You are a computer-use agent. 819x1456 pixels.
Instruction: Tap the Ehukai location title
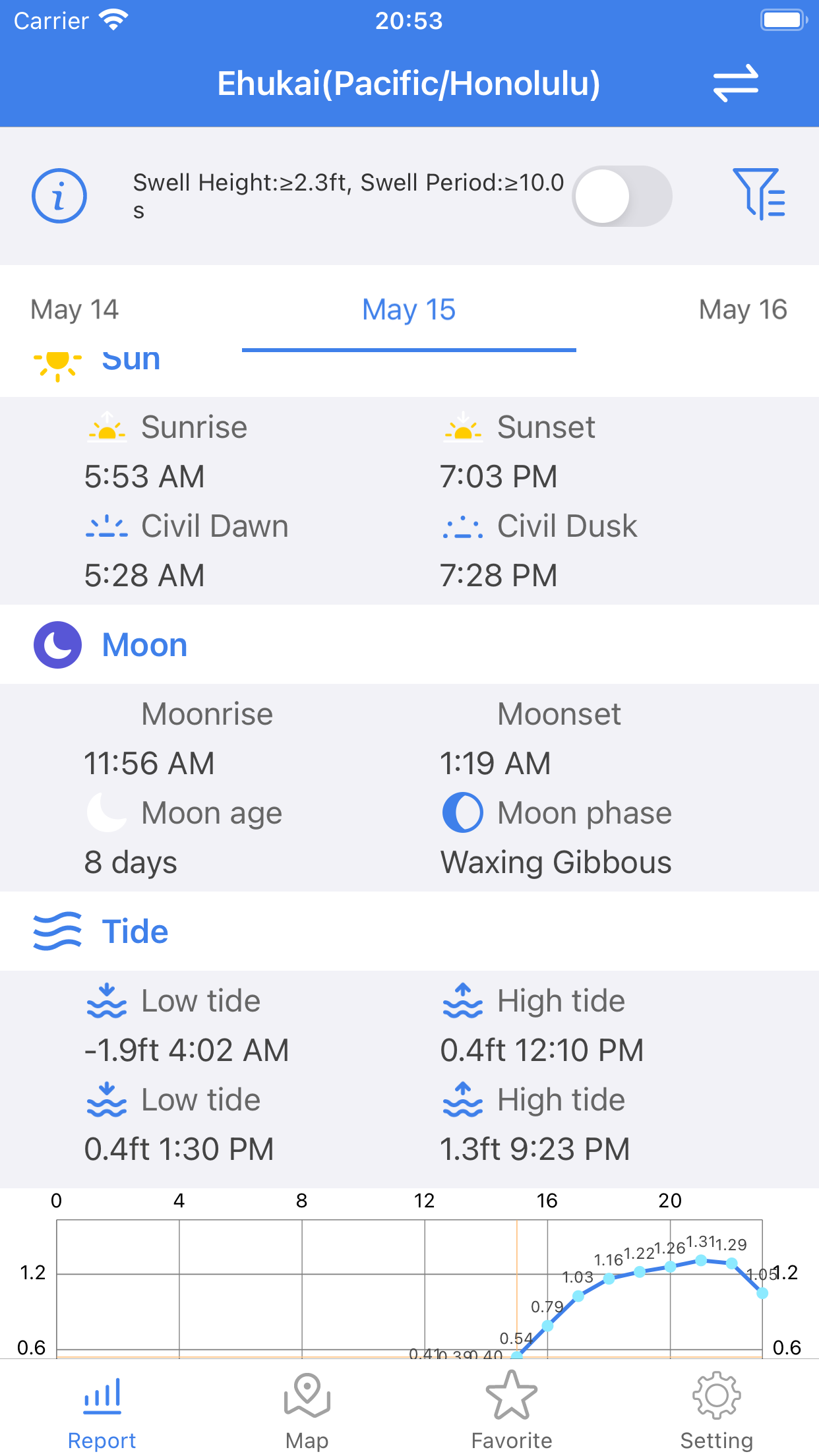coord(409,83)
